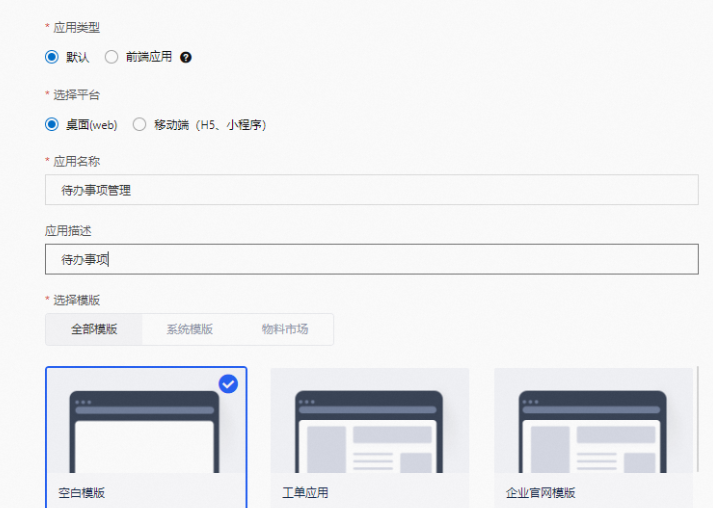Screen dimensions: 713x508
Task: Click the 企业官网模版 template name
Action: click(541, 493)
